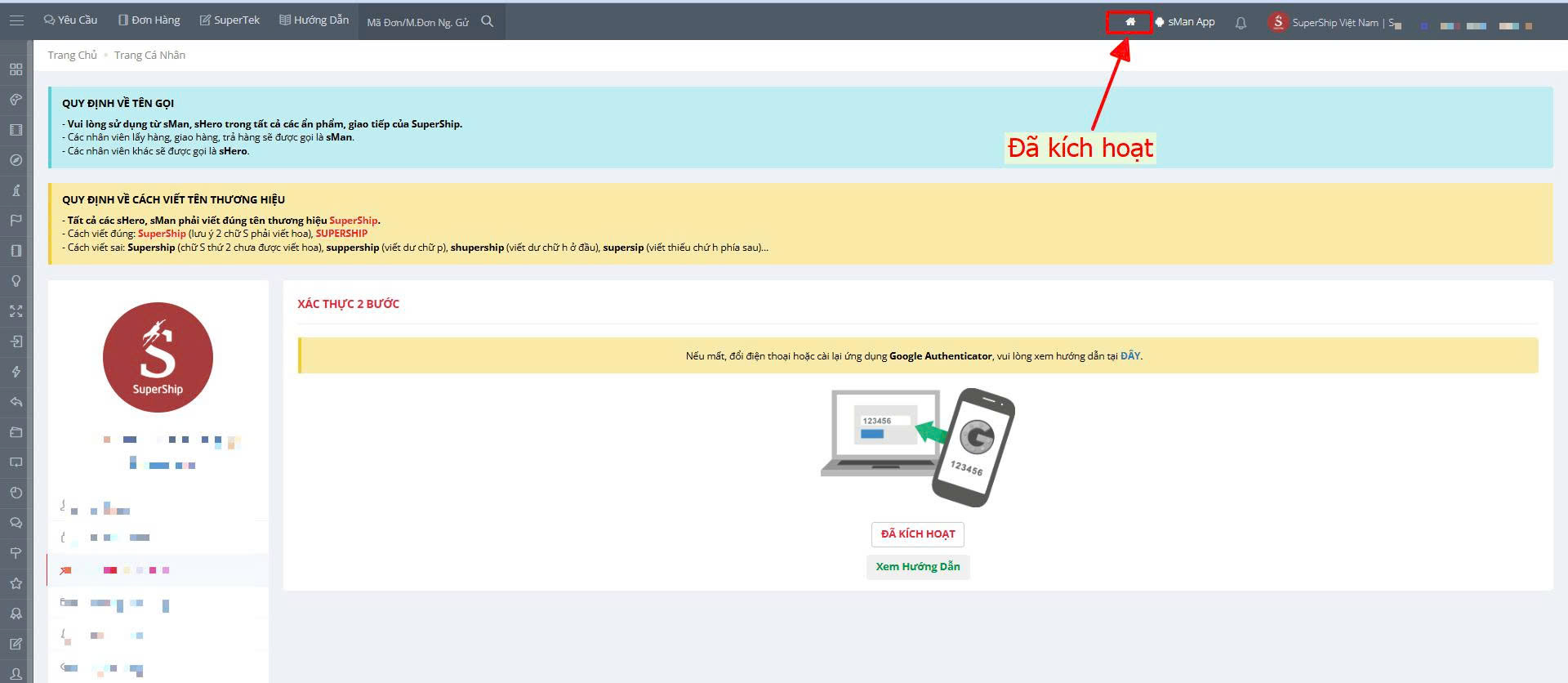Viewport: 1568px width, 683px height.
Task: Click the QUY ĐỊNH VỀ TÊN GỌI heading
Action: pos(118,103)
